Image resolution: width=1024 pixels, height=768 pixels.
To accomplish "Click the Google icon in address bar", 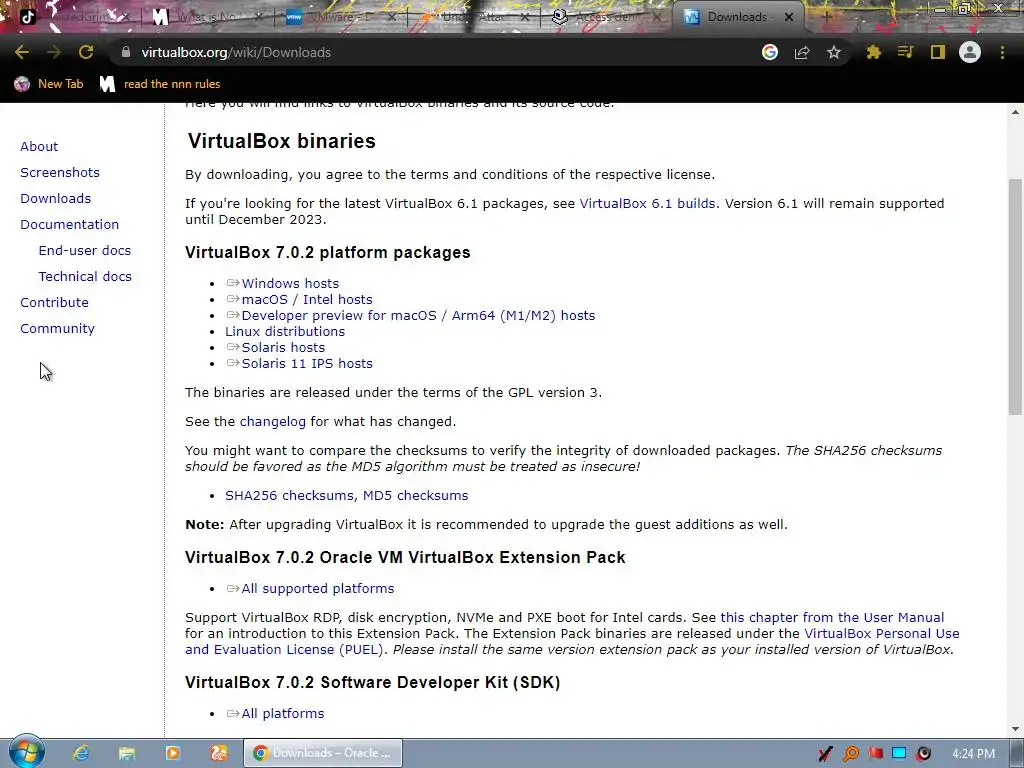I will click(770, 52).
